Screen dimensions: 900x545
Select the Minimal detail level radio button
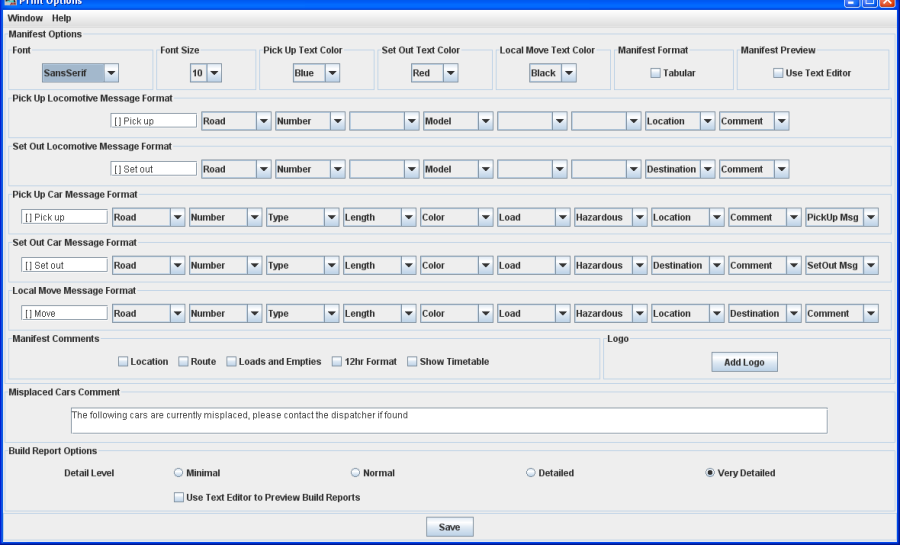(x=179, y=473)
